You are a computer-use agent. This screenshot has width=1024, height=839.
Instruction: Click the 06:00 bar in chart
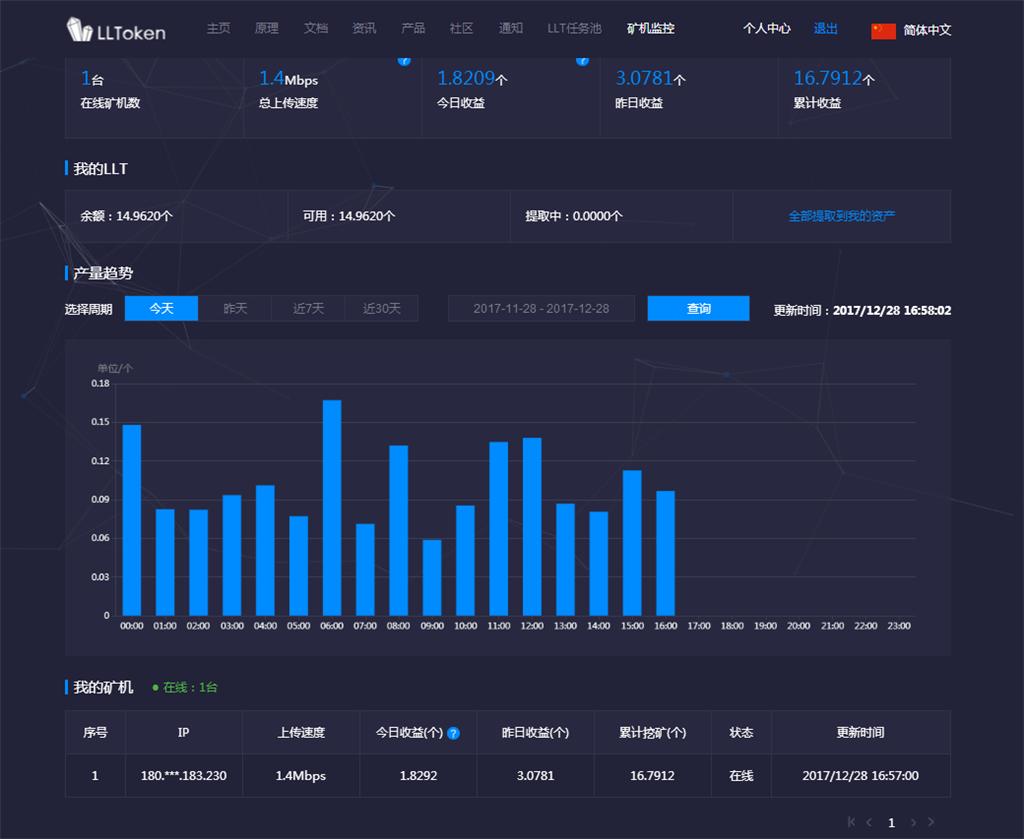(332, 507)
